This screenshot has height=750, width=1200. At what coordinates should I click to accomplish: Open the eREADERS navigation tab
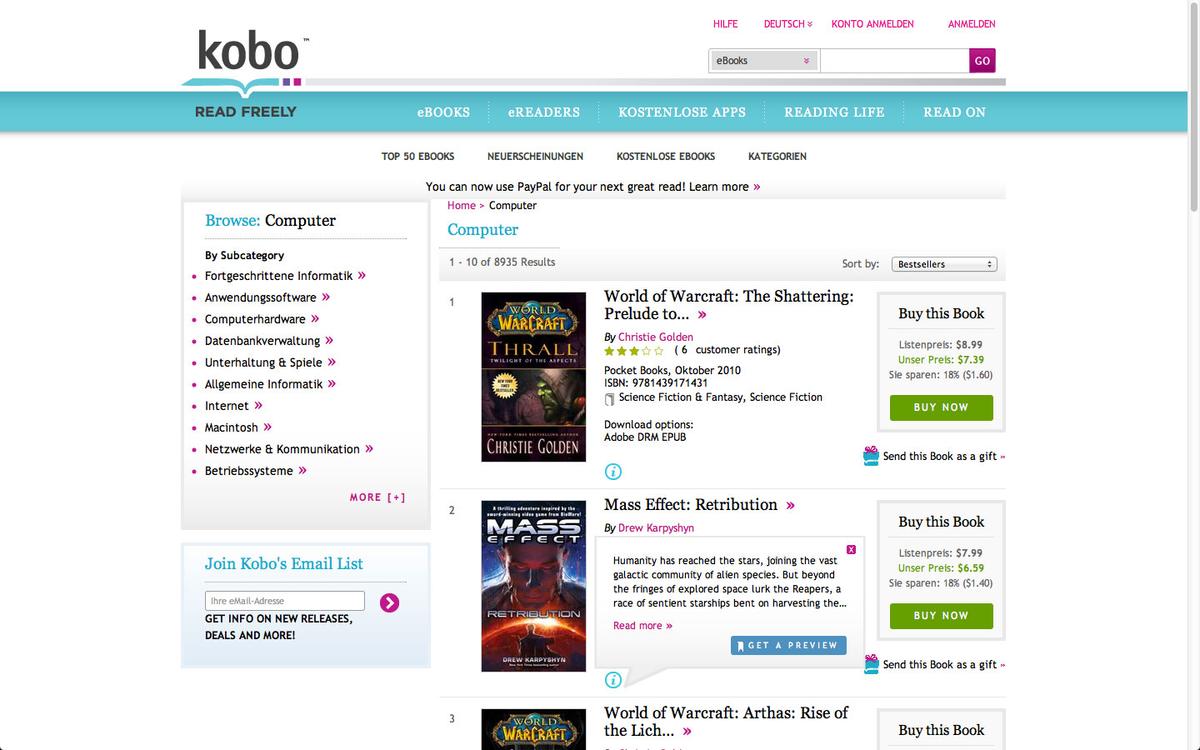[x=544, y=112]
